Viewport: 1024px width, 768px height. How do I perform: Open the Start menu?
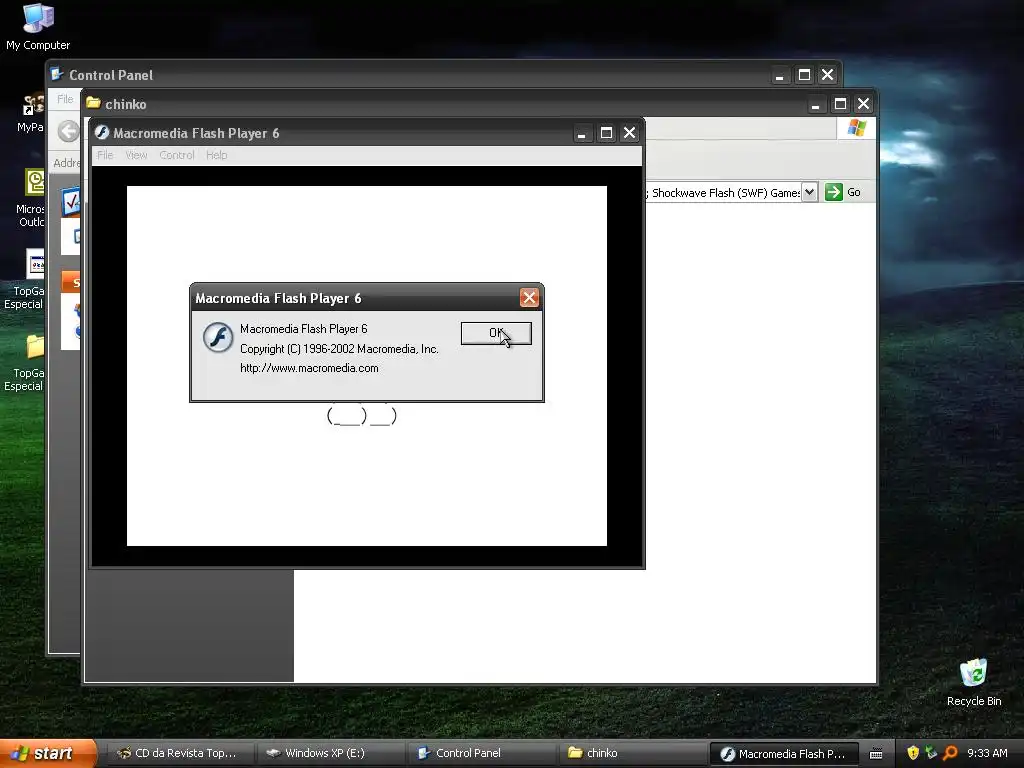(x=47, y=753)
